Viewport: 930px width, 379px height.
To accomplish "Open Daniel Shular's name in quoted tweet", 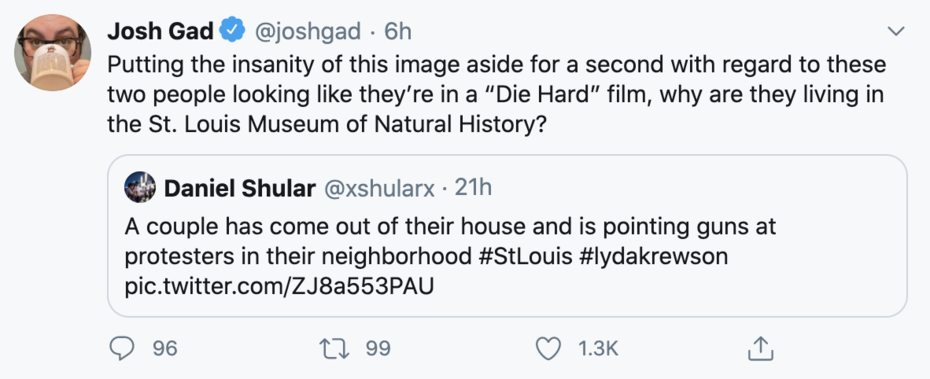I will point(240,189).
